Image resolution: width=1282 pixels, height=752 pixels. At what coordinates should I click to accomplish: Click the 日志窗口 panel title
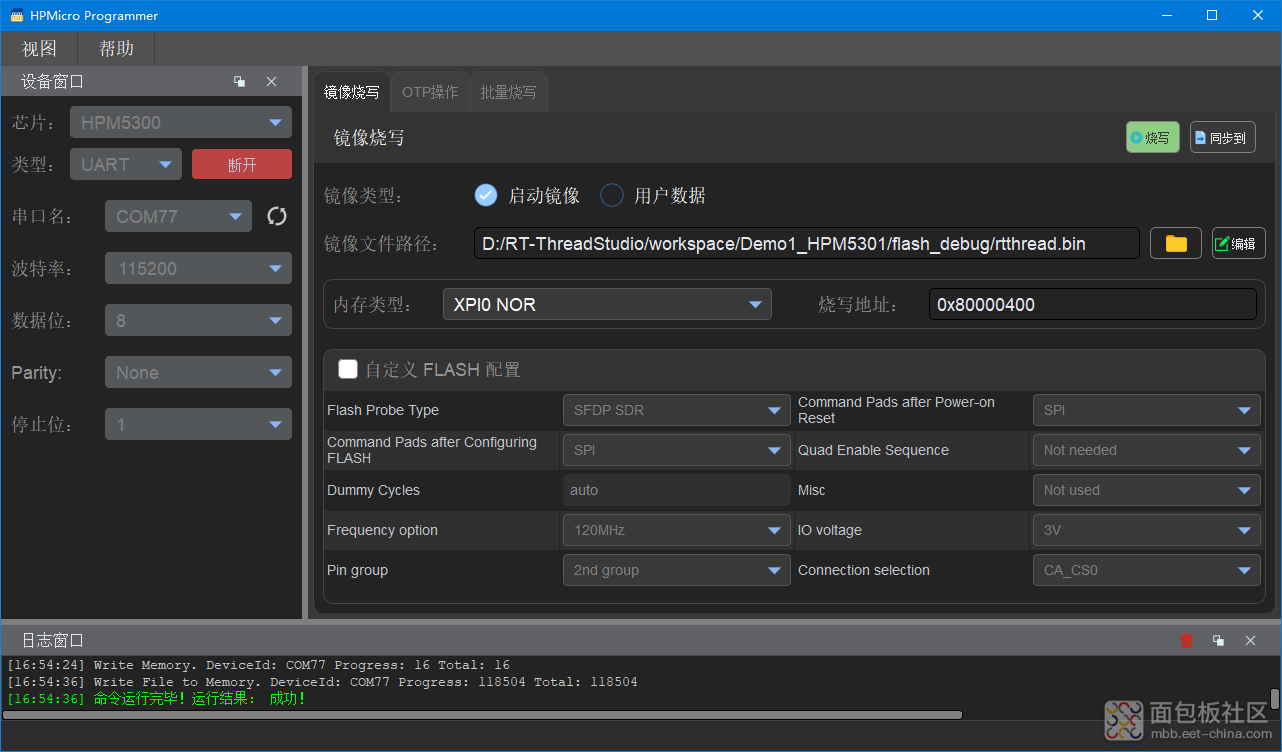[x=53, y=640]
